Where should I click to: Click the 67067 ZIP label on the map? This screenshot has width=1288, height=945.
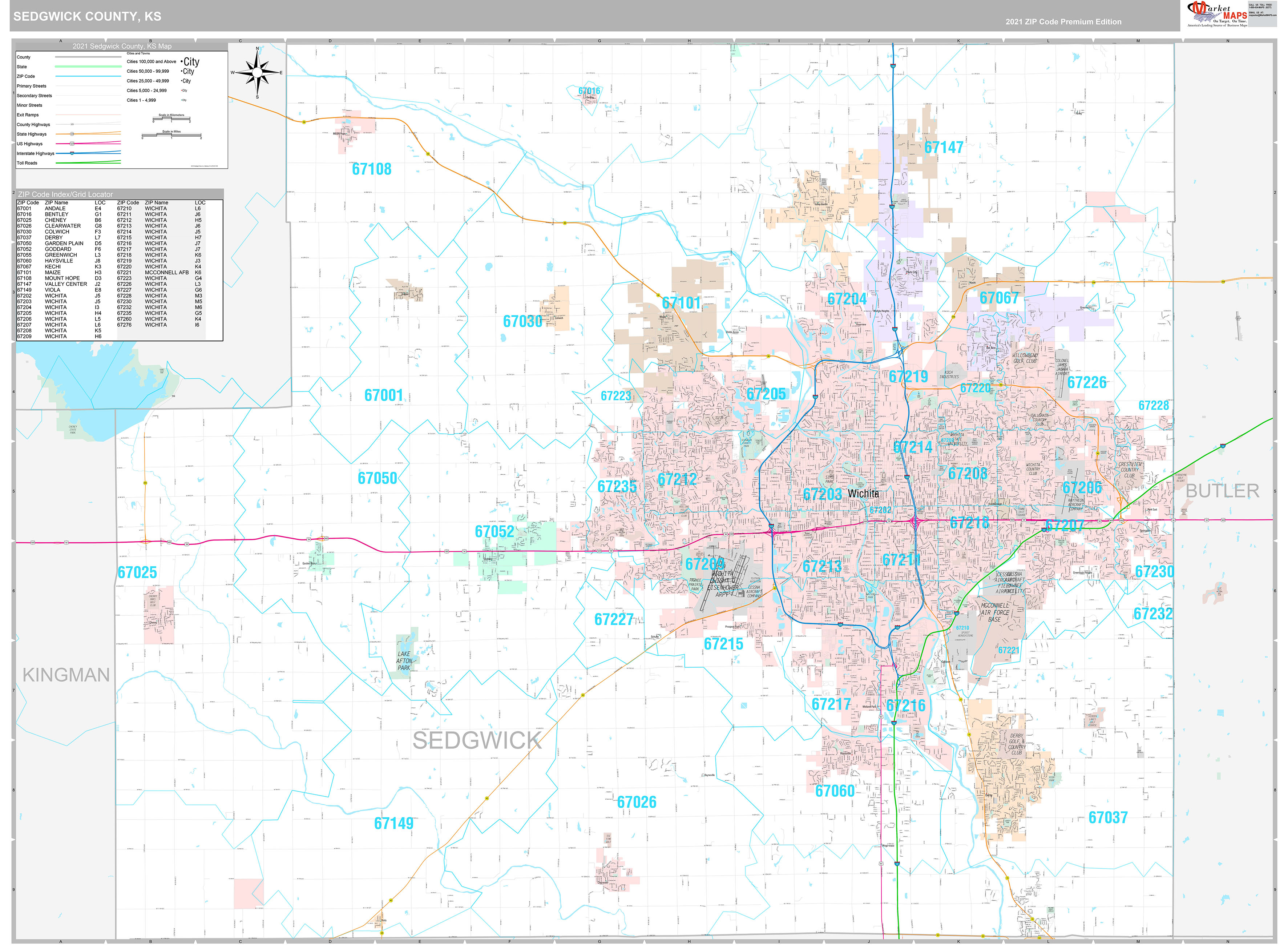999,297
